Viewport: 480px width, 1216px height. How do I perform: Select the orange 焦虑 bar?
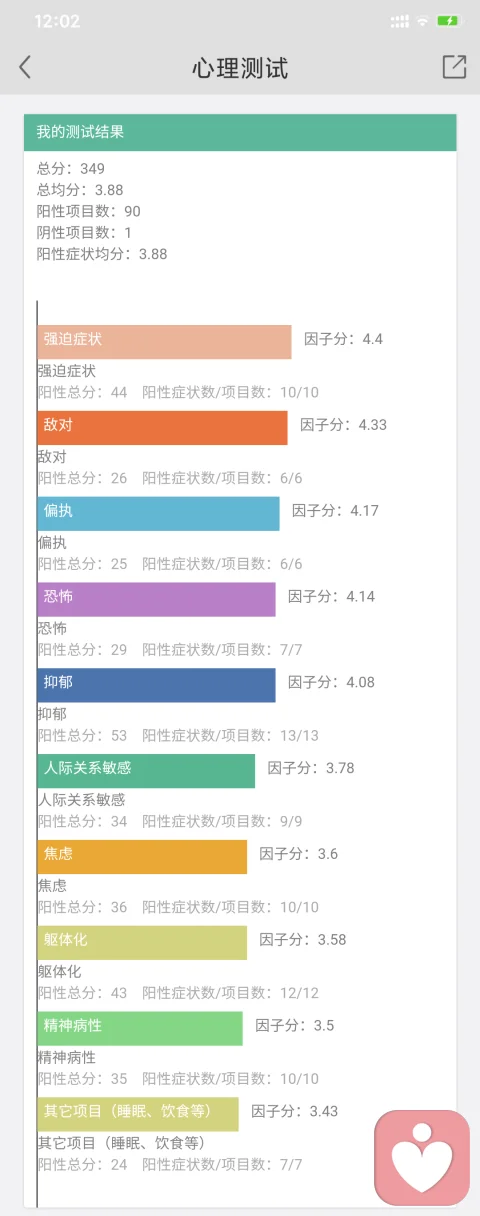pyautogui.click(x=142, y=857)
